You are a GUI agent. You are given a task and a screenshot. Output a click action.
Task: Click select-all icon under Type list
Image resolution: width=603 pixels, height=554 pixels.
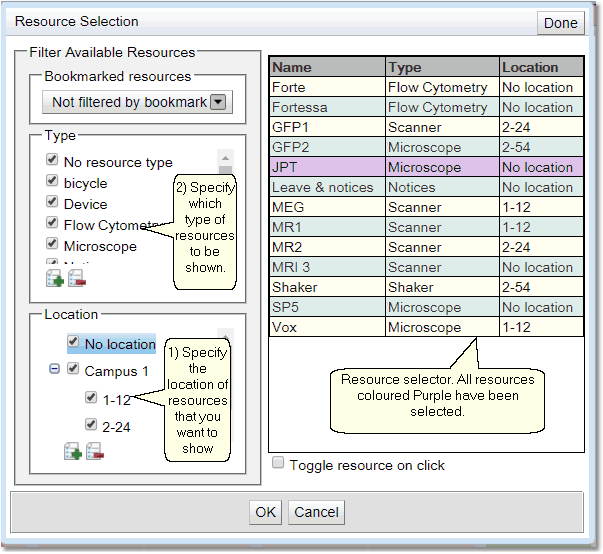54,277
